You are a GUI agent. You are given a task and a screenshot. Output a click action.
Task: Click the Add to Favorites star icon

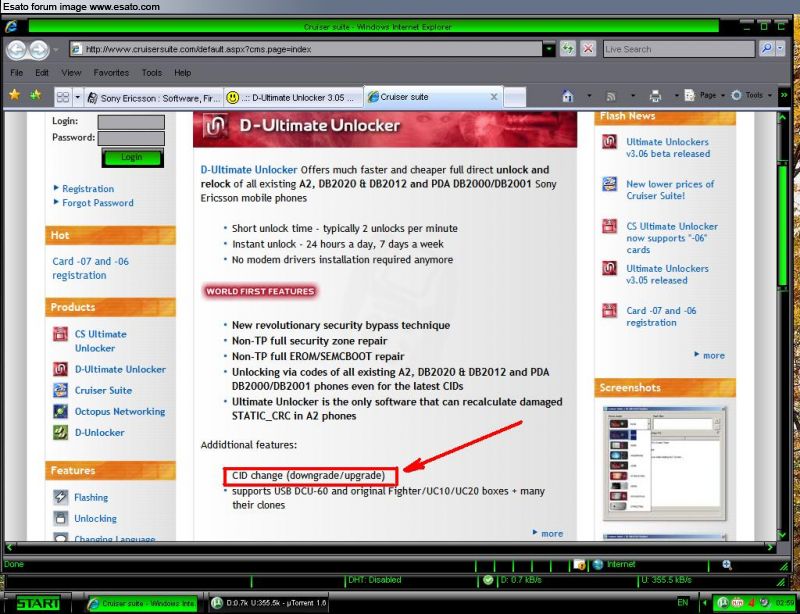pos(36,95)
